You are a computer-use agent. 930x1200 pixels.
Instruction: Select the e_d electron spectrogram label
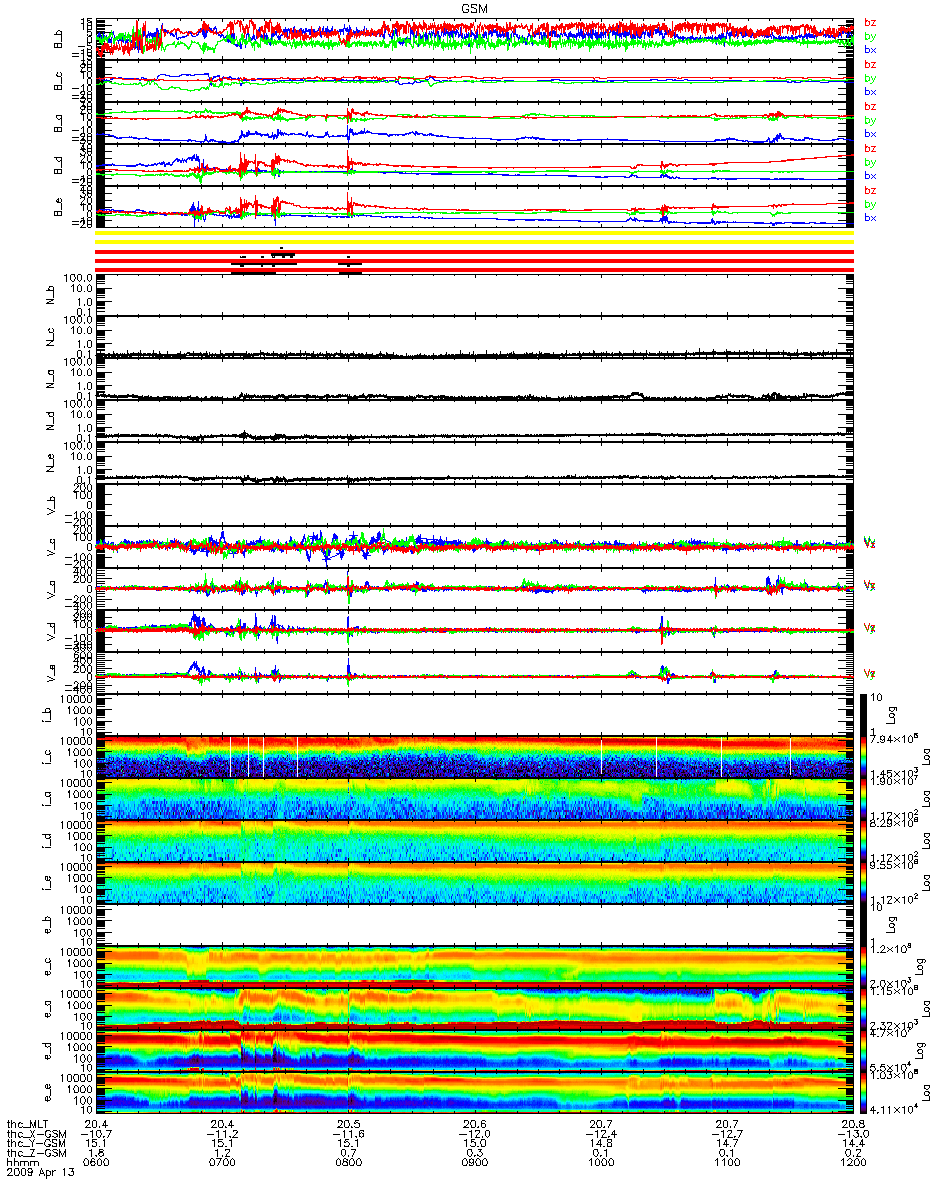tap(45, 1052)
